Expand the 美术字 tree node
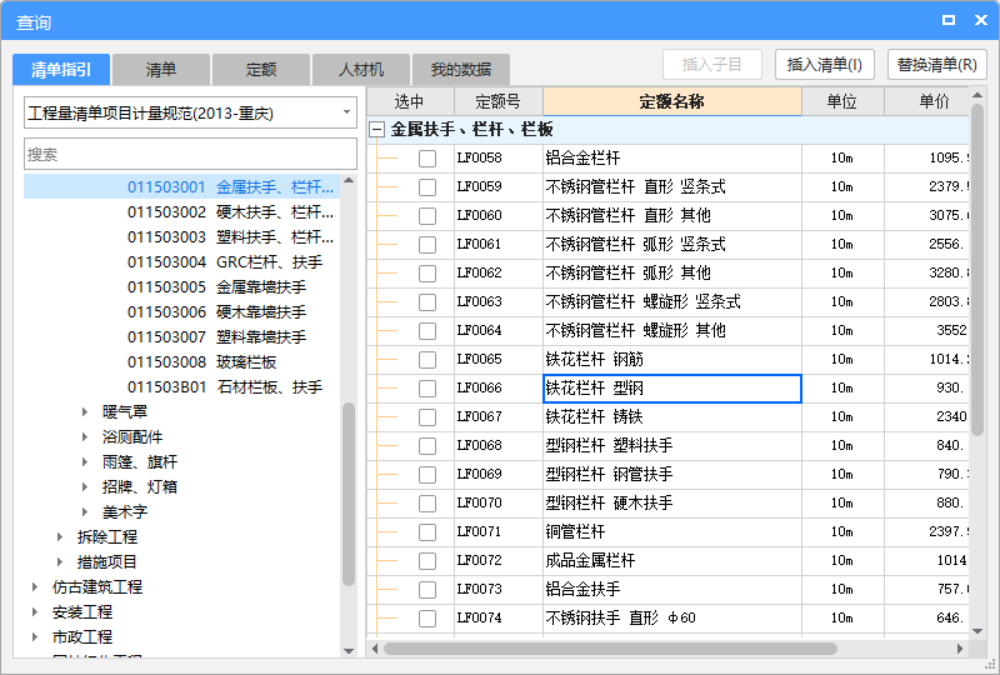 (x=85, y=512)
